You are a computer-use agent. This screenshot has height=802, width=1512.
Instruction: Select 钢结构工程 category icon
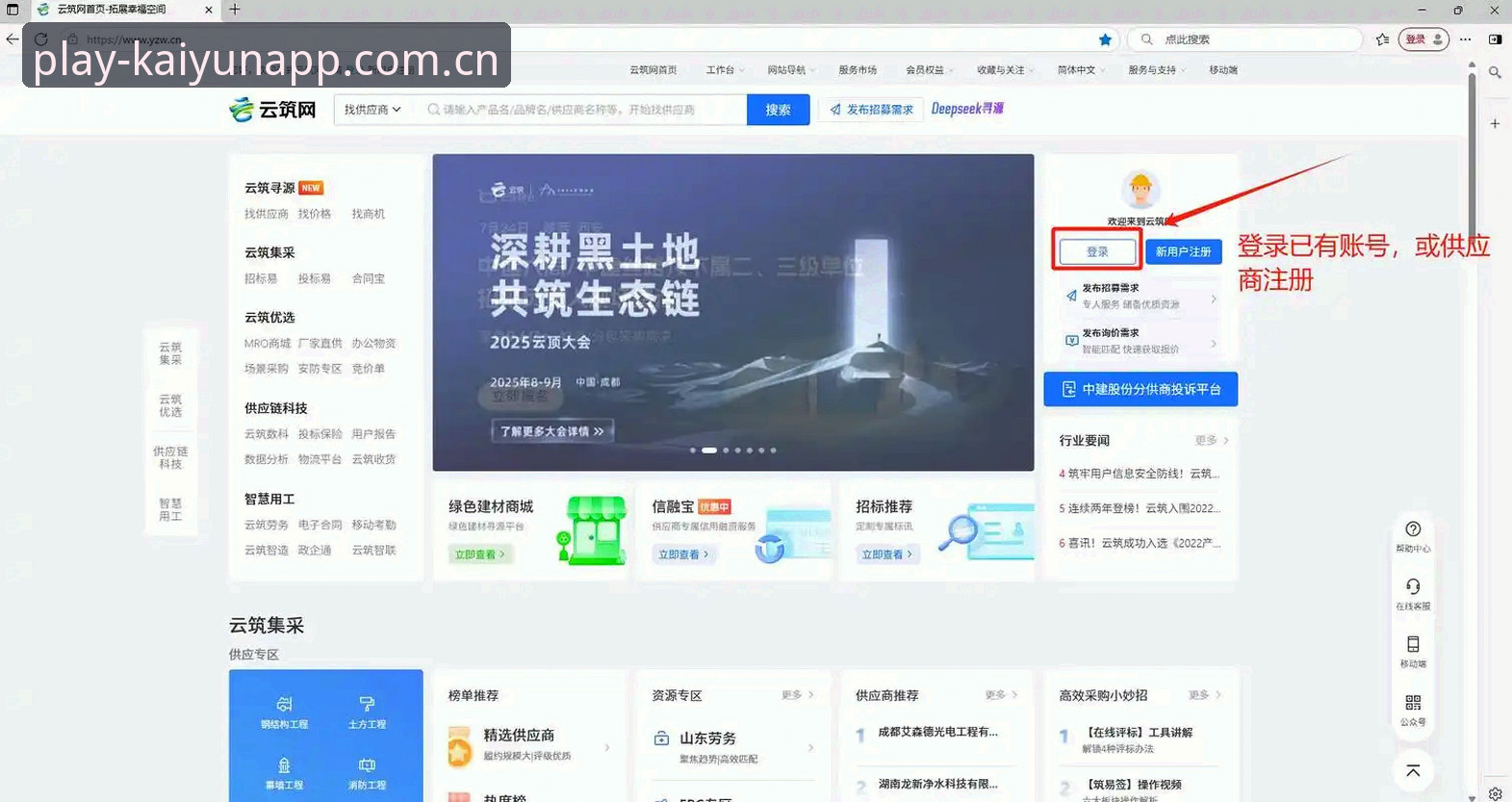coord(284,711)
